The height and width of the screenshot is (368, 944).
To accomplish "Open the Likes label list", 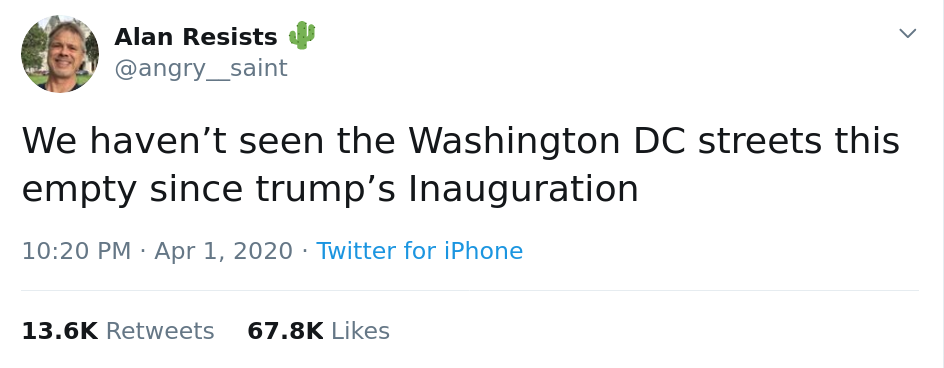I will tap(361, 331).
